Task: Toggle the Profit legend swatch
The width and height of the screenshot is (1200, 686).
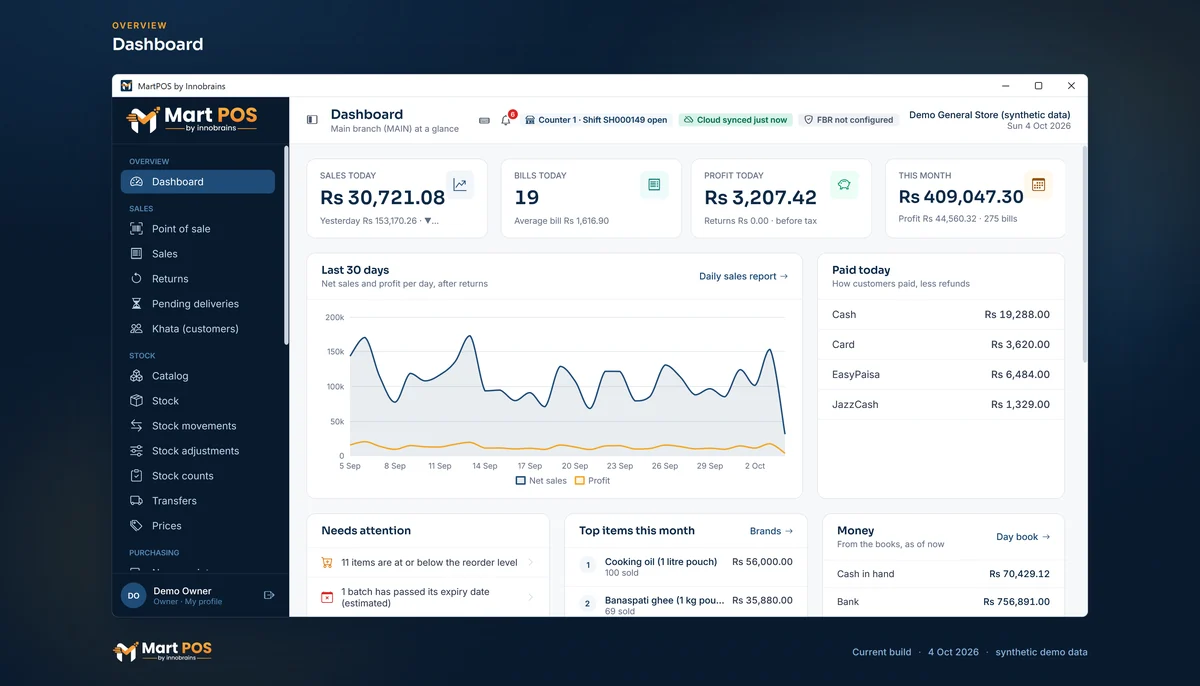Action: (x=580, y=481)
